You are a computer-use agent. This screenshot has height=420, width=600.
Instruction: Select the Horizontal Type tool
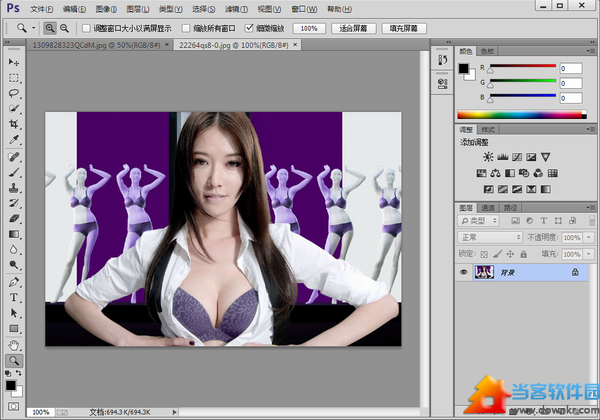[14, 297]
